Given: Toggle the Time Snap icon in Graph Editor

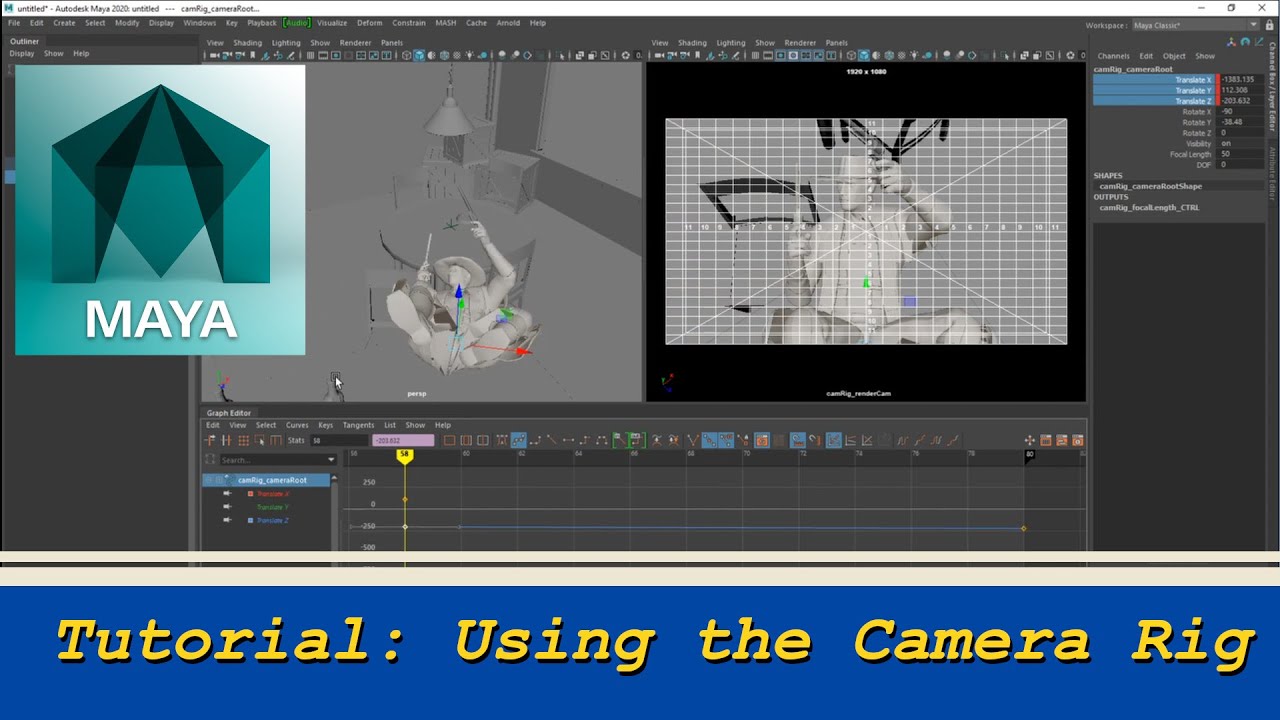Looking at the screenshot, I should pos(798,440).
